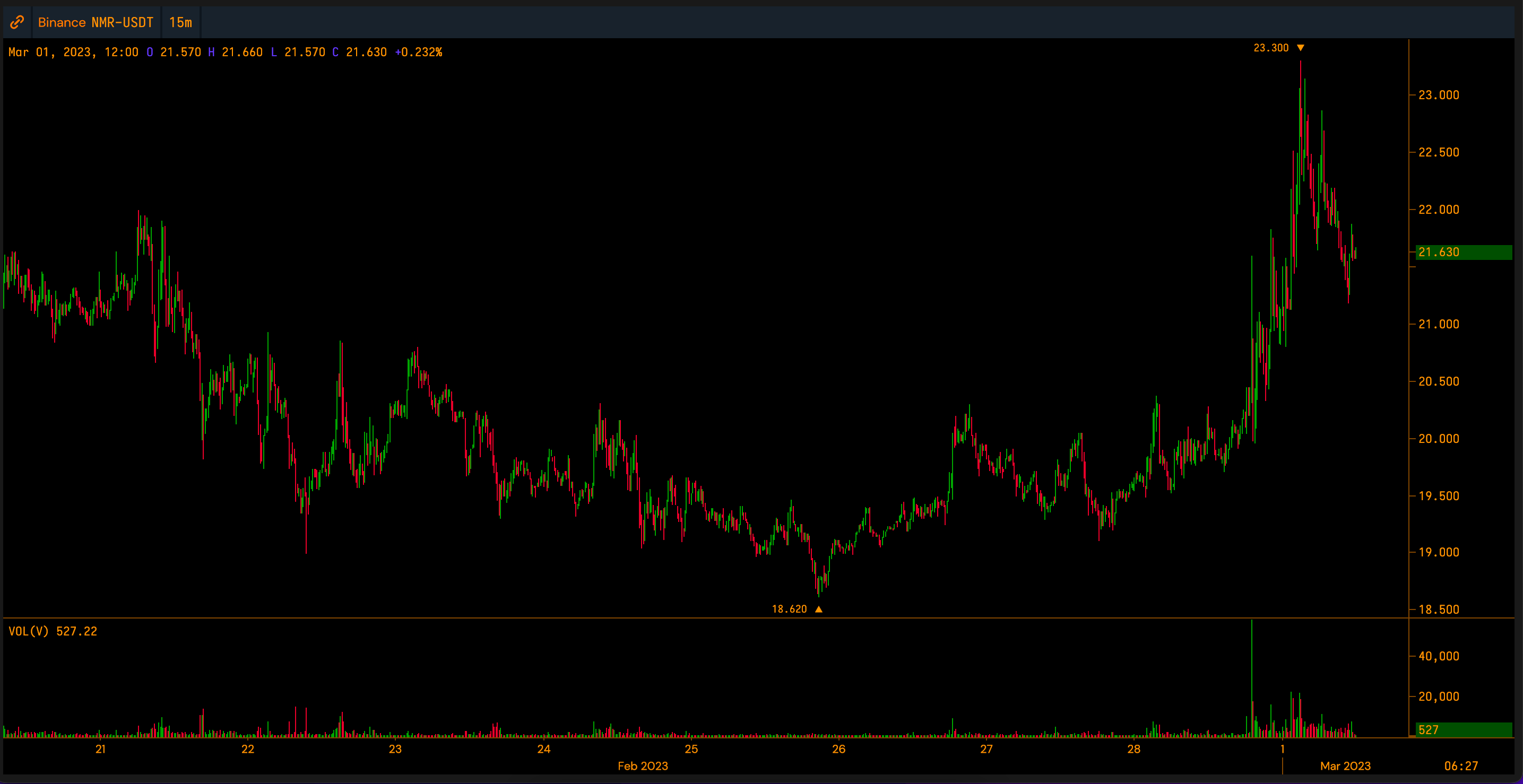Screen dimensions: 1523x784
Task: Click the 23.300 high price marker arrow
Action: point(1300,48)
